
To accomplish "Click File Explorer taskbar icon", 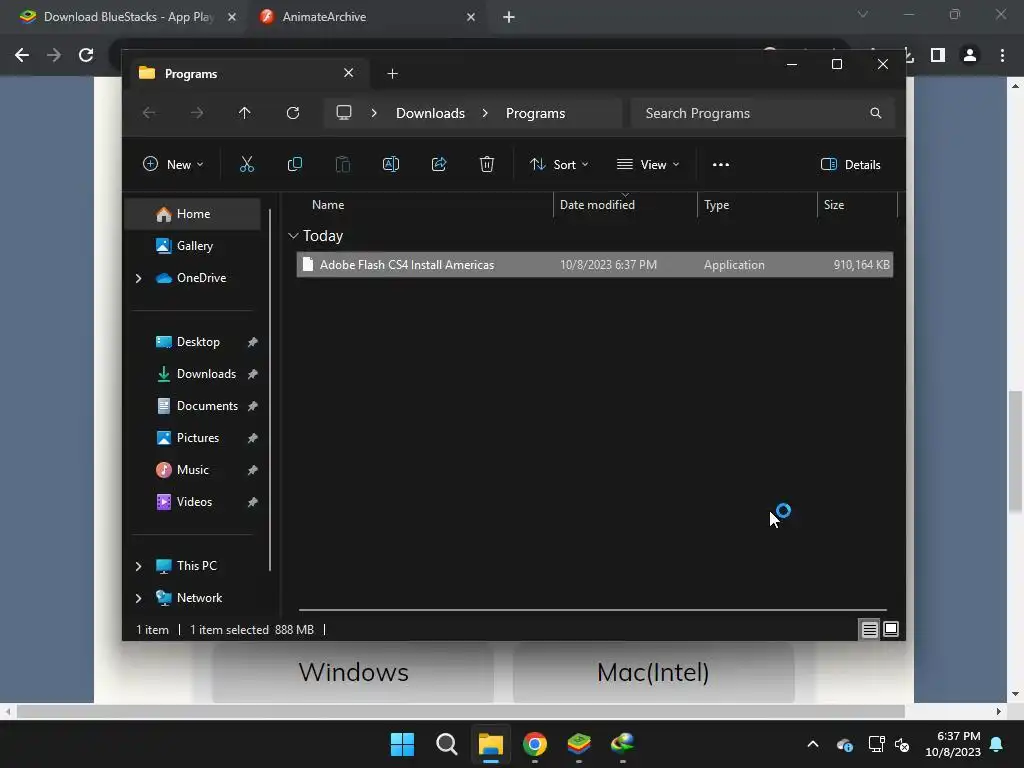I will pyautogui.click(x=490, y=744).
